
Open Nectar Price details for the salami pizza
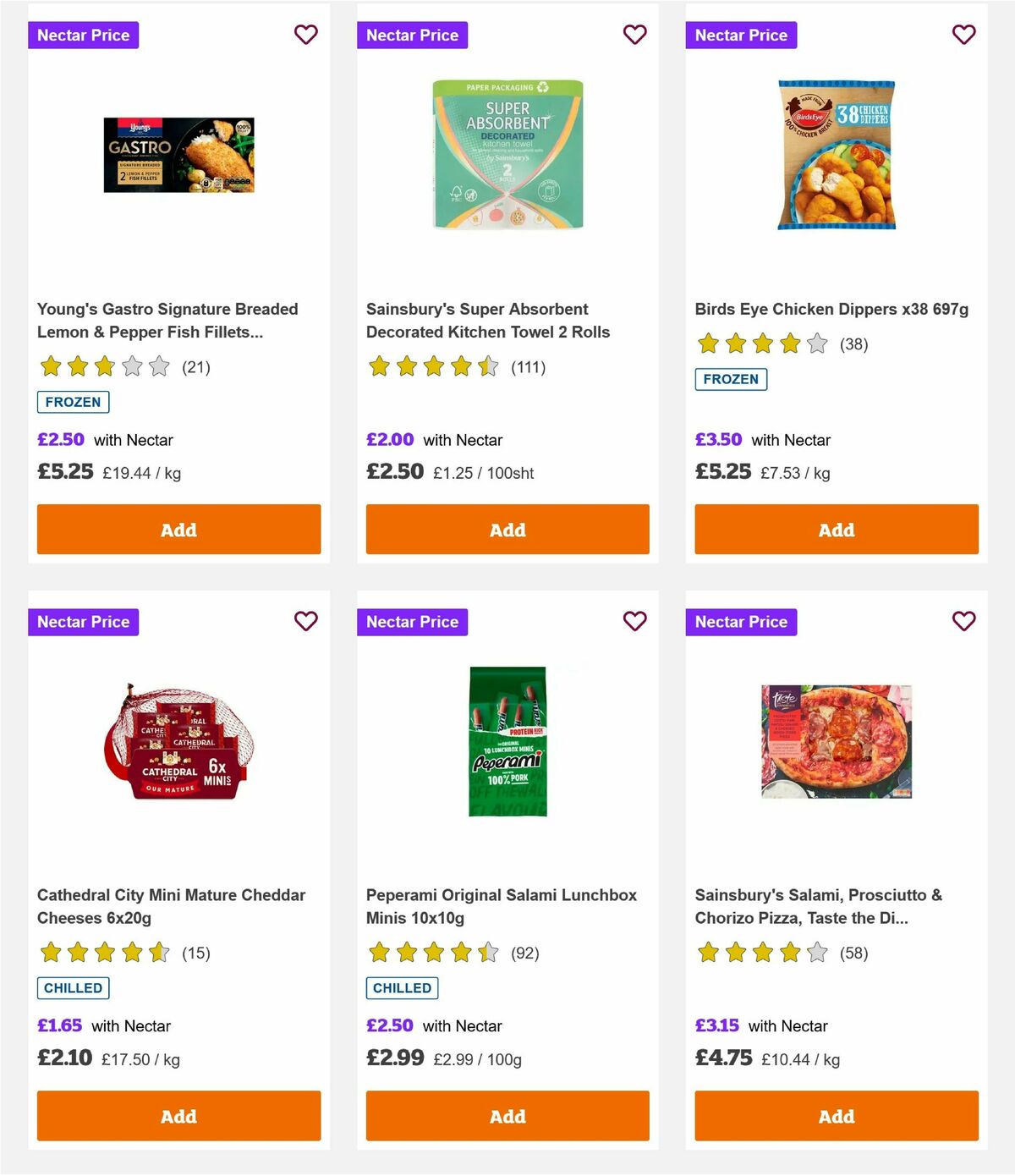(741, 621)
